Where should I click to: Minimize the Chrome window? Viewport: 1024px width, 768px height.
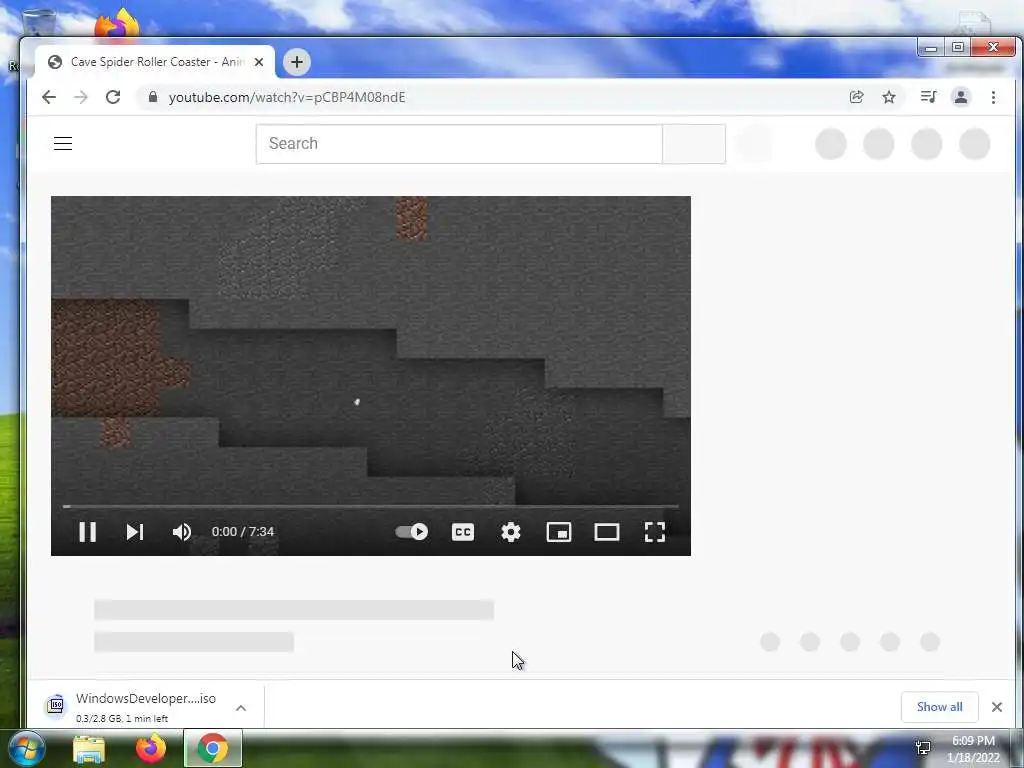(x=931, y=48)
